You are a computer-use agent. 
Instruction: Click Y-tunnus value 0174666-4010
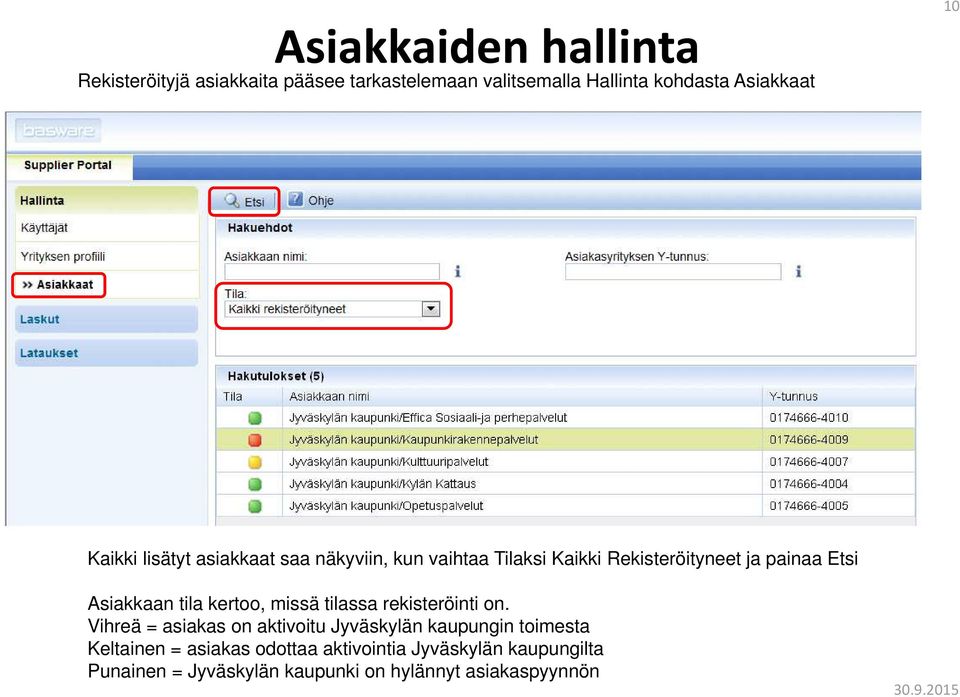coord(809,418)
